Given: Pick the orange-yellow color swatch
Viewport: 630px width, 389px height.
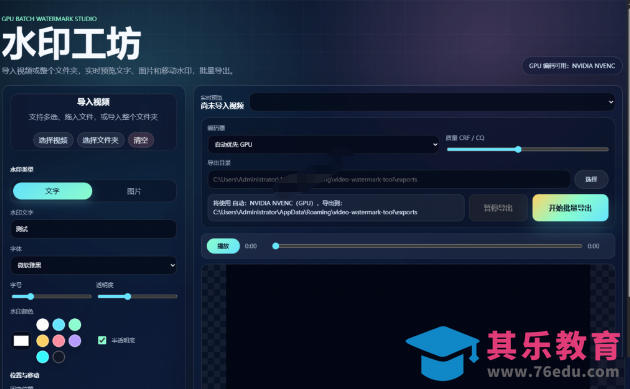Looking at the screenshot, I should pyautogui.click(x=43, y=341).
